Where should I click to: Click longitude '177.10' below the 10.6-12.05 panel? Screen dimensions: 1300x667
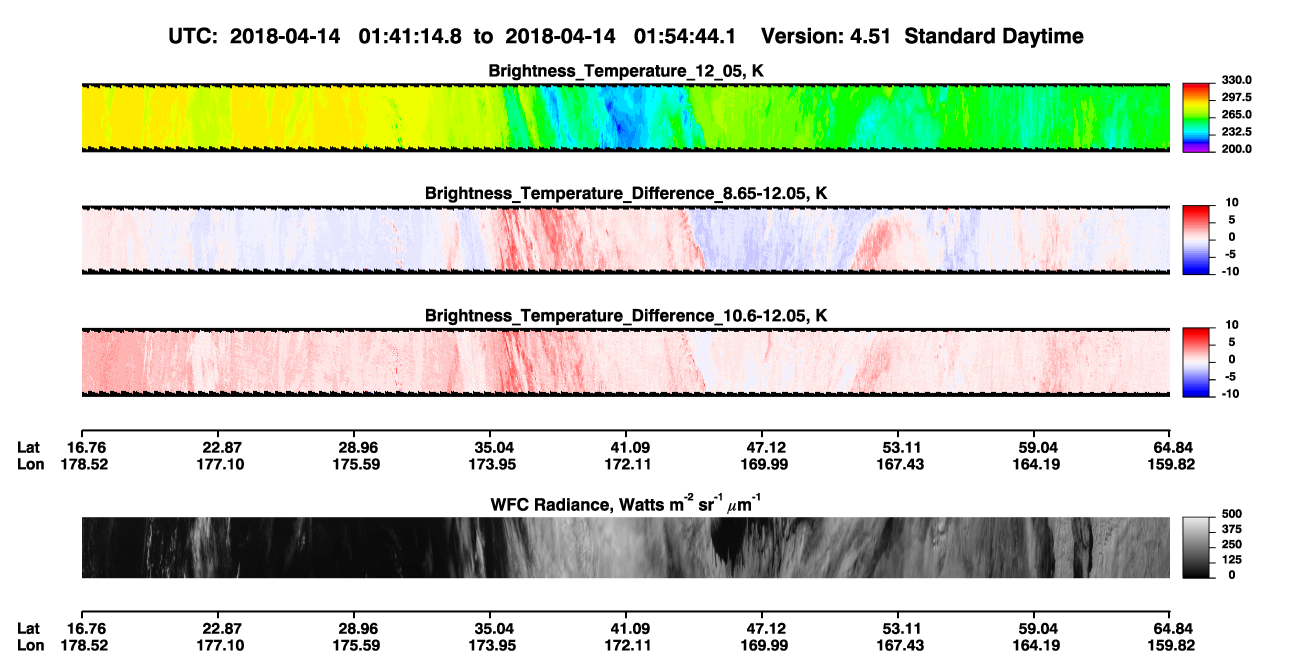point(220,464)
